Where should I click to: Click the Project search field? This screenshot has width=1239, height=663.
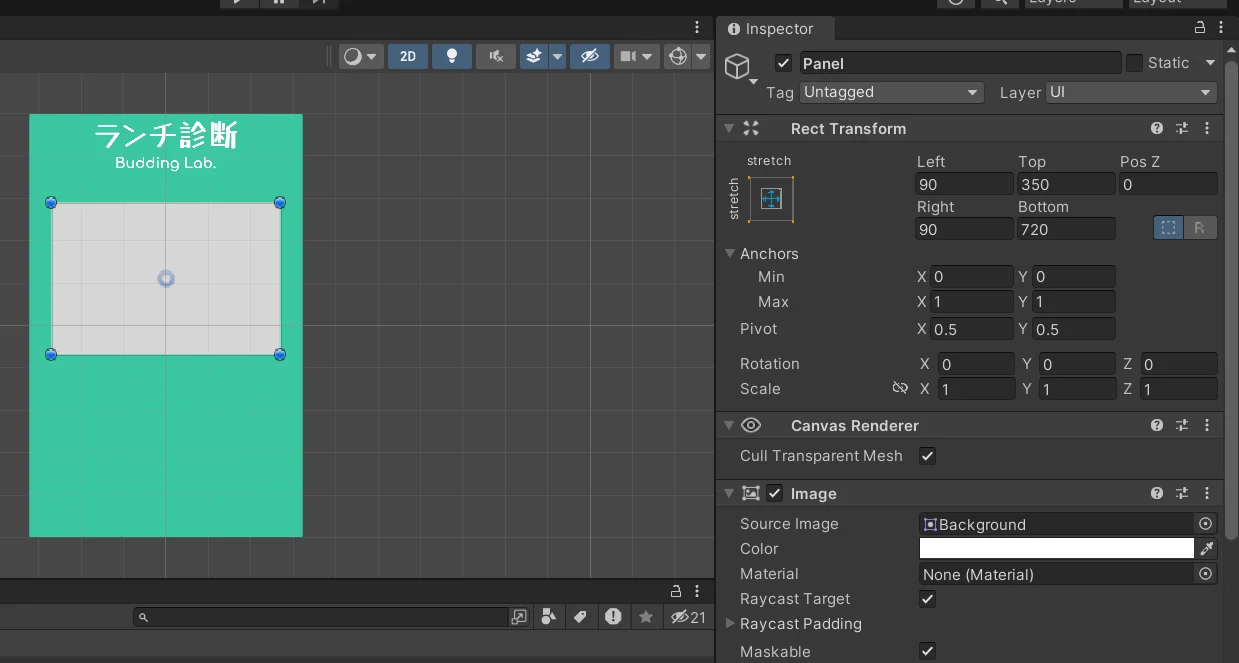pos(321,617)
